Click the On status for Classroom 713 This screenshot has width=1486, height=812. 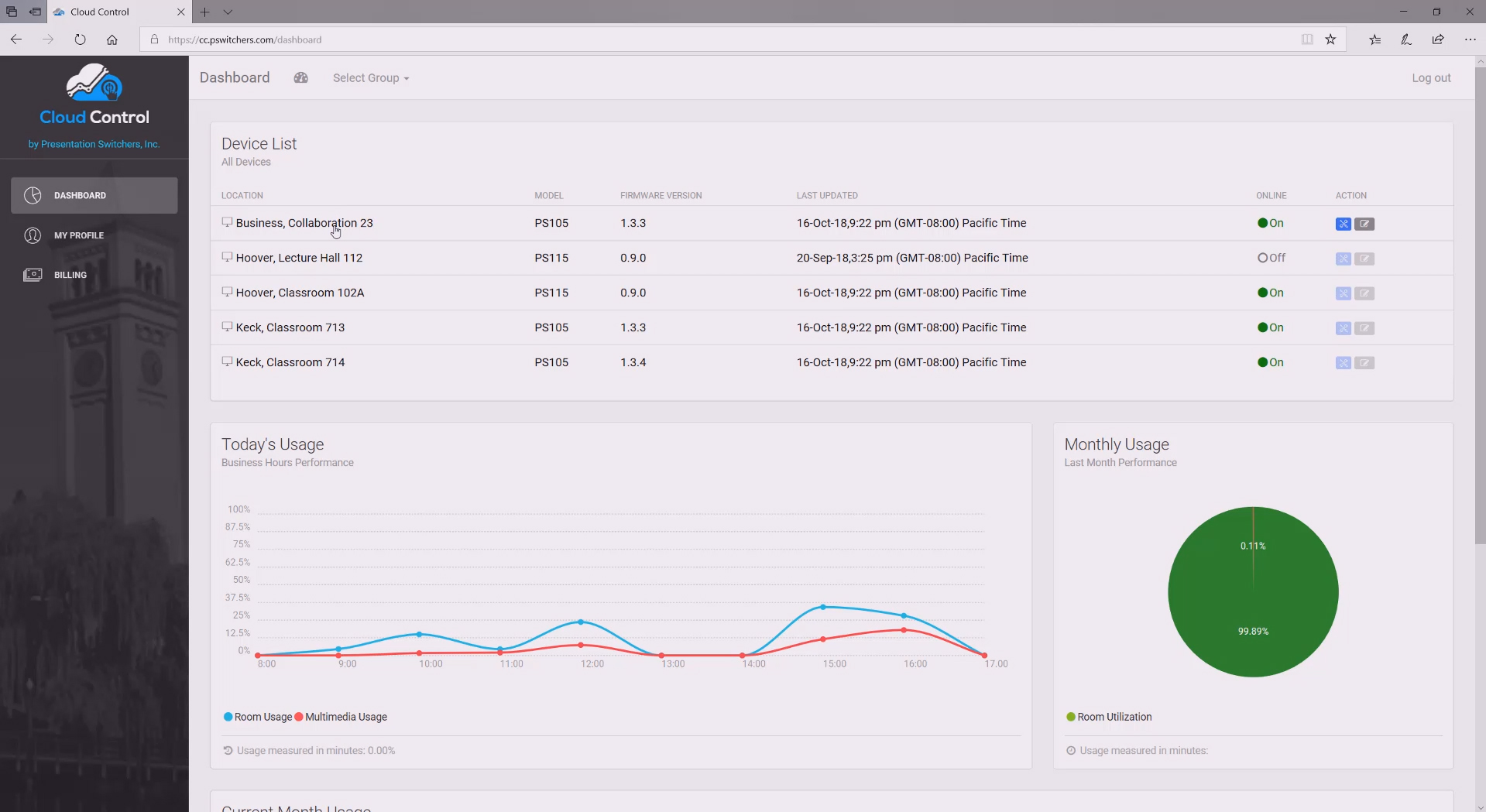(1271, 327)
